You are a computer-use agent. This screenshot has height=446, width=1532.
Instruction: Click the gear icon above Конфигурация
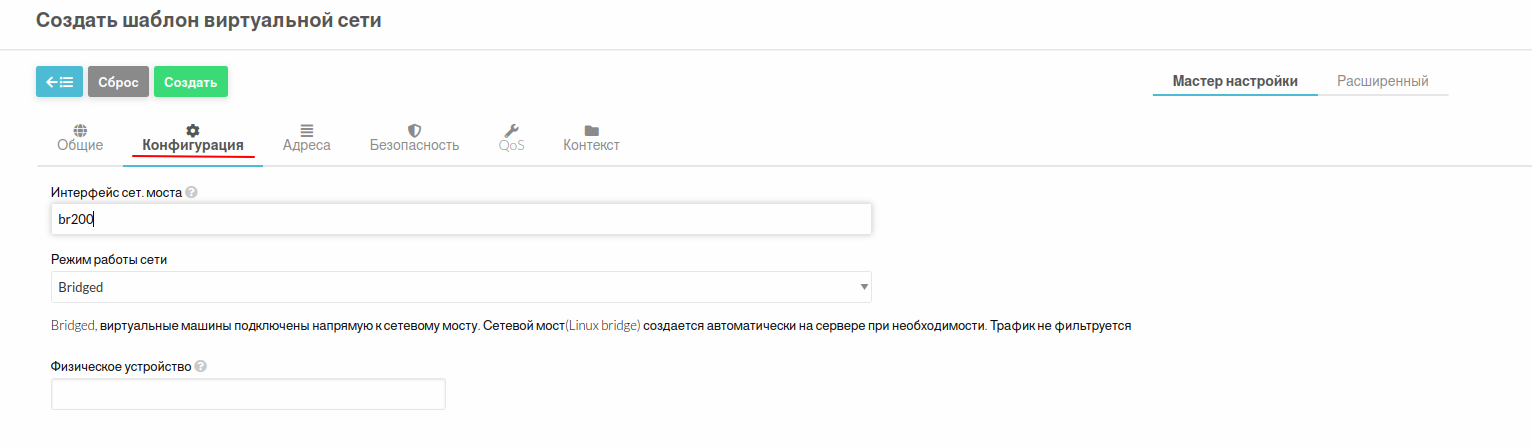pyautogui.click(x=193, y=130)
